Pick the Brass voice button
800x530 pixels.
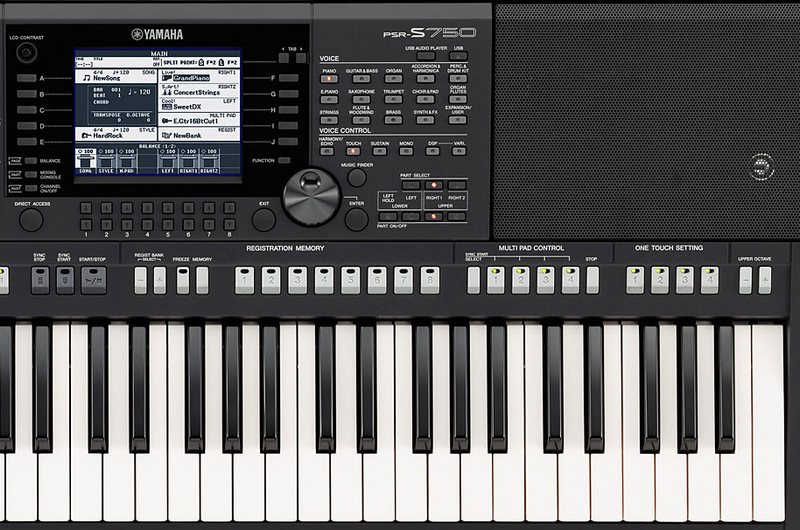[x=393, y=120]
